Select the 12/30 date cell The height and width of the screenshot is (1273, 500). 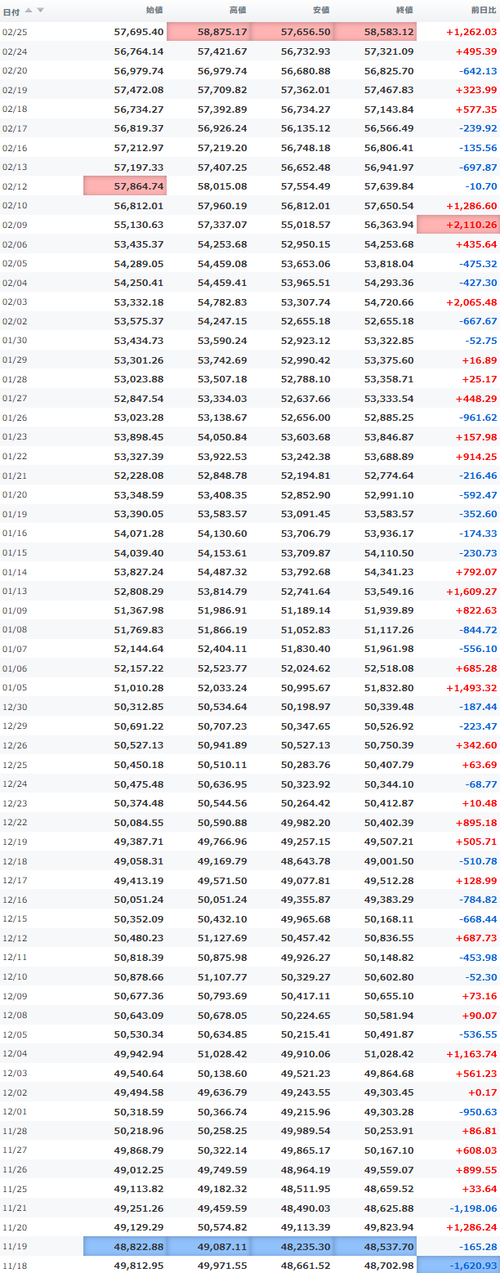tap(14, 706)
